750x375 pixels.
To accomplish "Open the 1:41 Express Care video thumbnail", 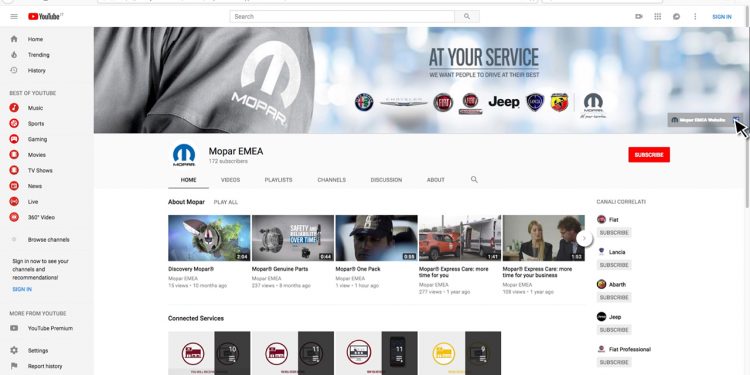I will [x=460, y=238].
